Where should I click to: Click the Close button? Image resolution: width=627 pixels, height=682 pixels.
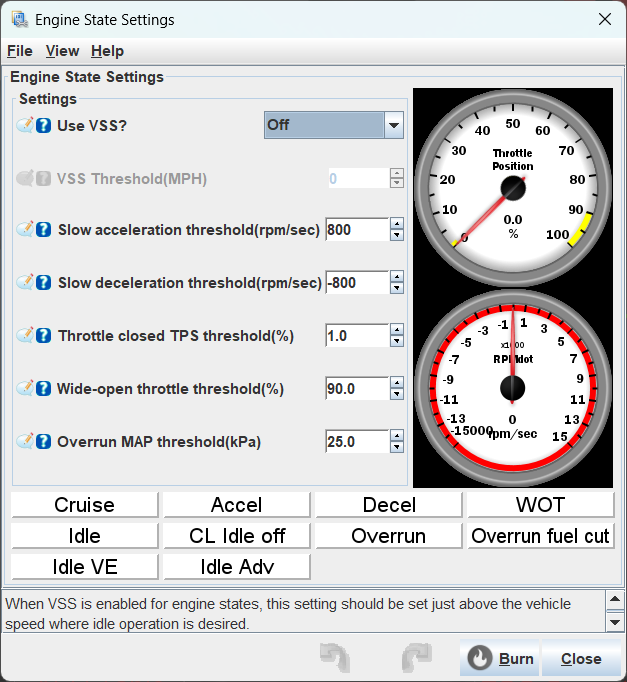click(580, 659)
